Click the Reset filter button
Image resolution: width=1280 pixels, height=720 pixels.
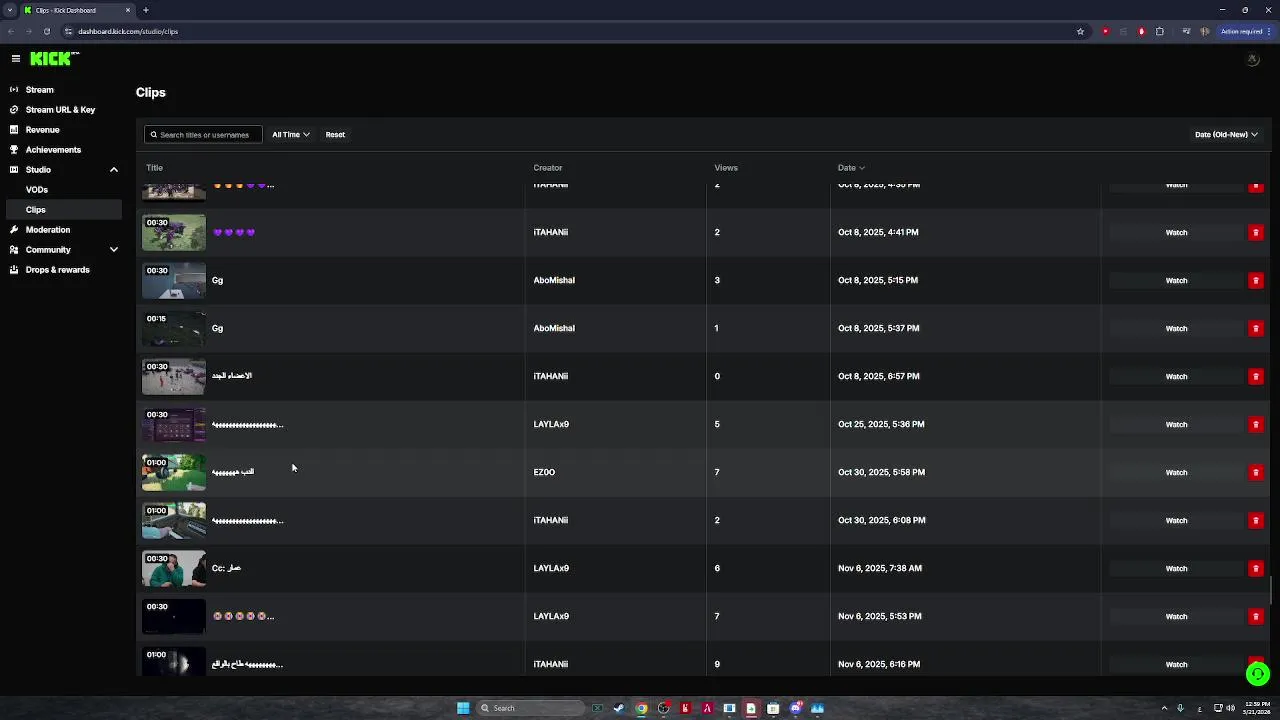tap(335, 134)
